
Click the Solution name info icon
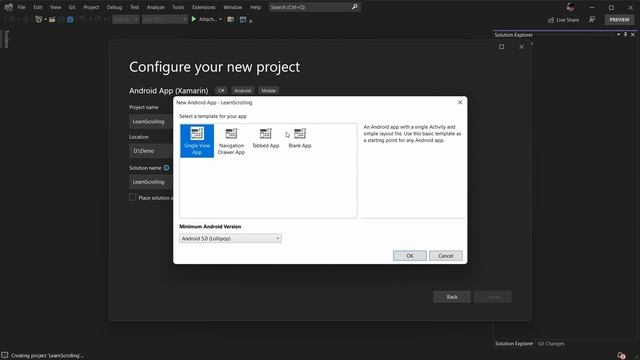pyautogui.click(x=167, y=168)
